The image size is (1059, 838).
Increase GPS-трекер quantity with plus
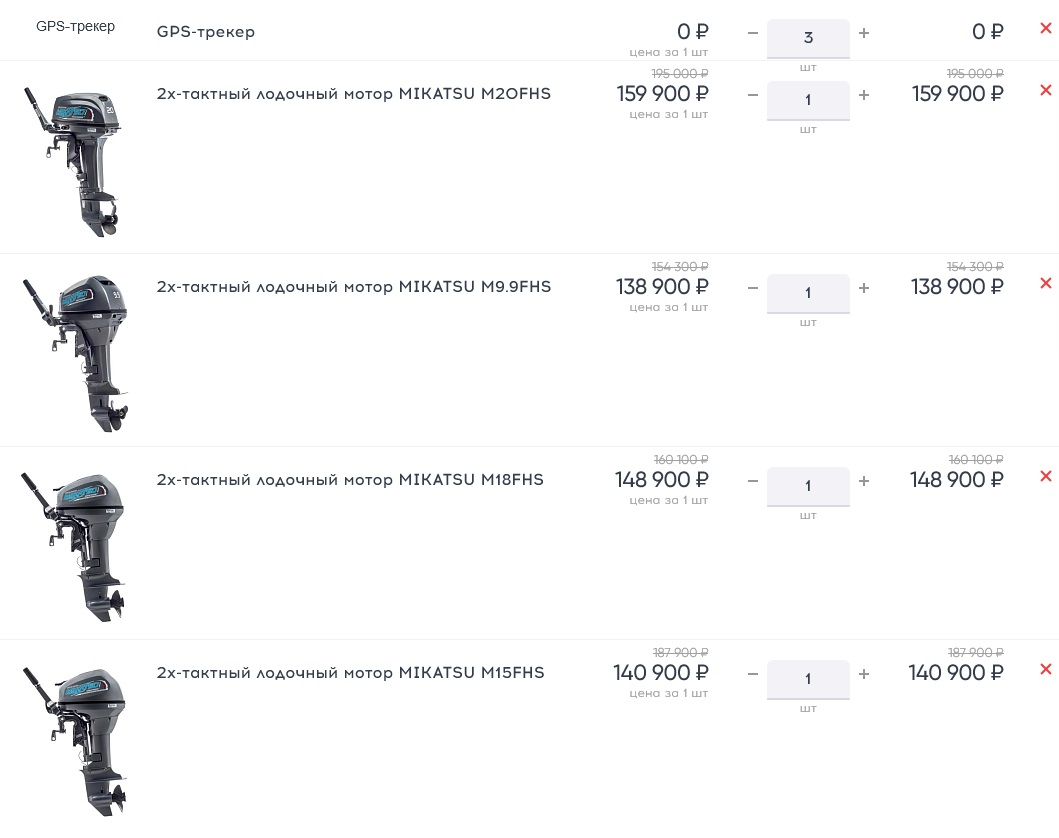(864, 34)
